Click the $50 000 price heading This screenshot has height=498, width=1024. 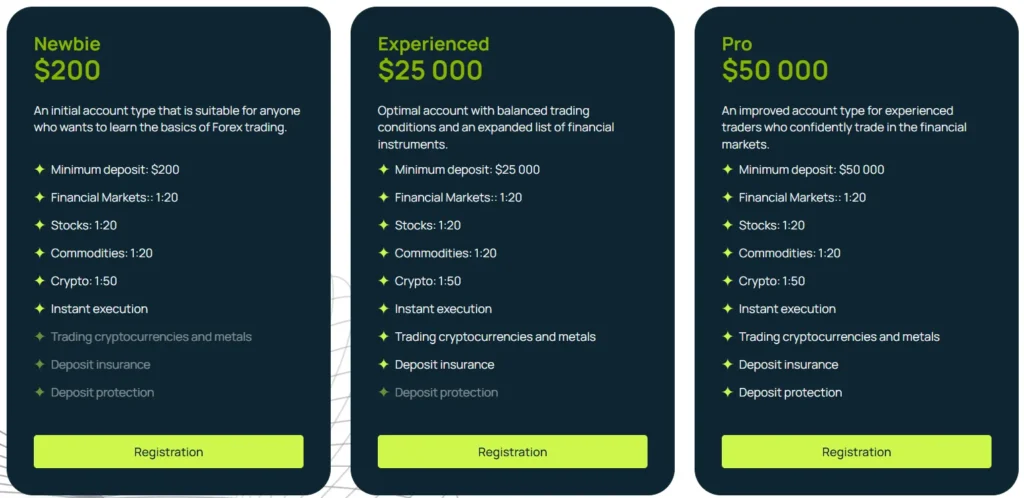tap(775, 71)
